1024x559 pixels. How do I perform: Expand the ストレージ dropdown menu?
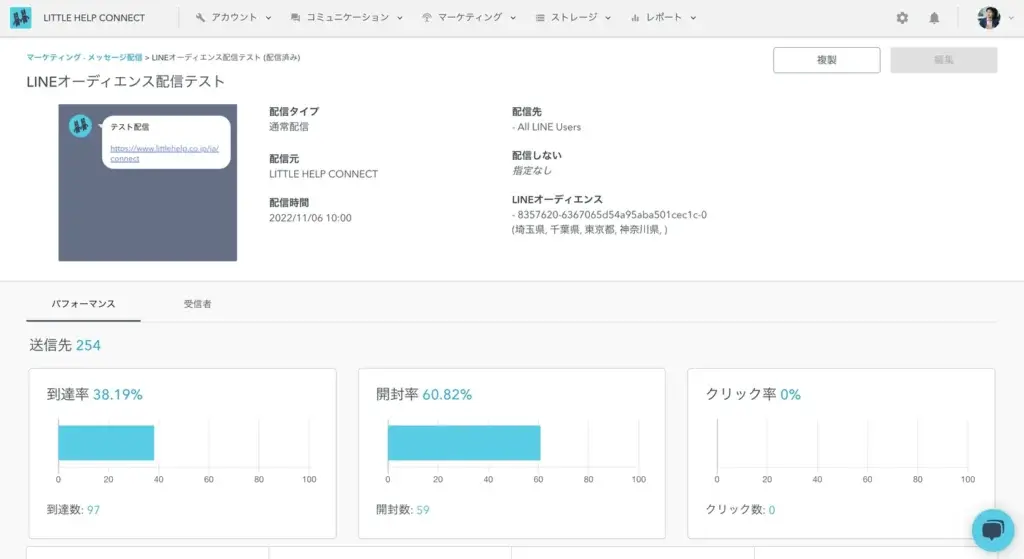coord(573,18)
